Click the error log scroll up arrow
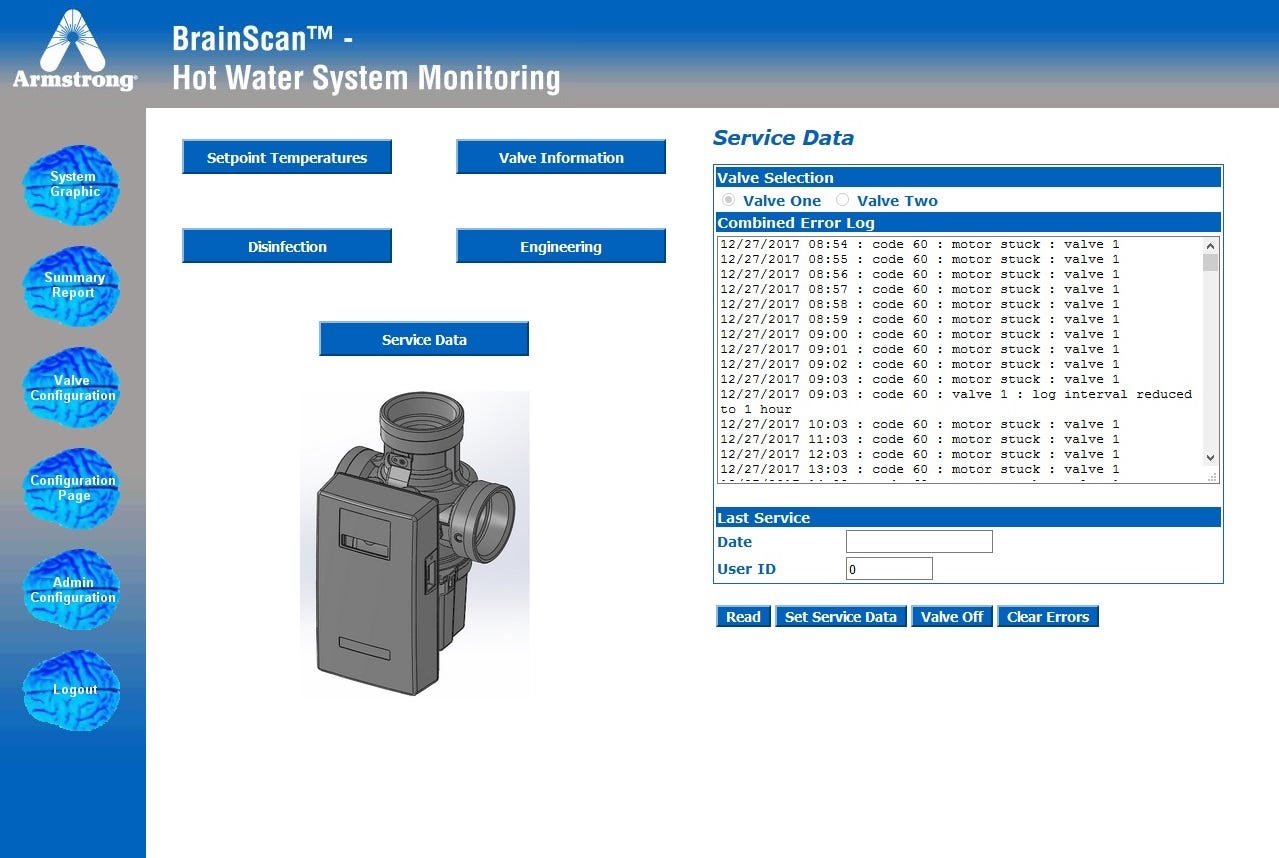Screen dimensions: 1279x858 (1210, 246)
